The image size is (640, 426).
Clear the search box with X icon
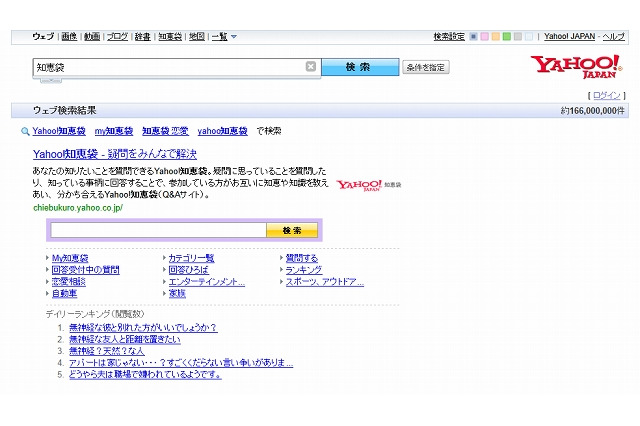(311, 67)
